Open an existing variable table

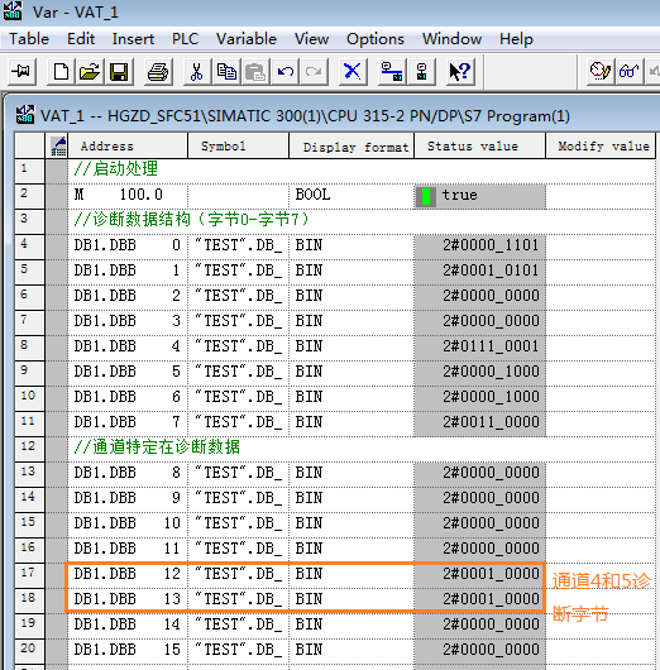[90, 71]
